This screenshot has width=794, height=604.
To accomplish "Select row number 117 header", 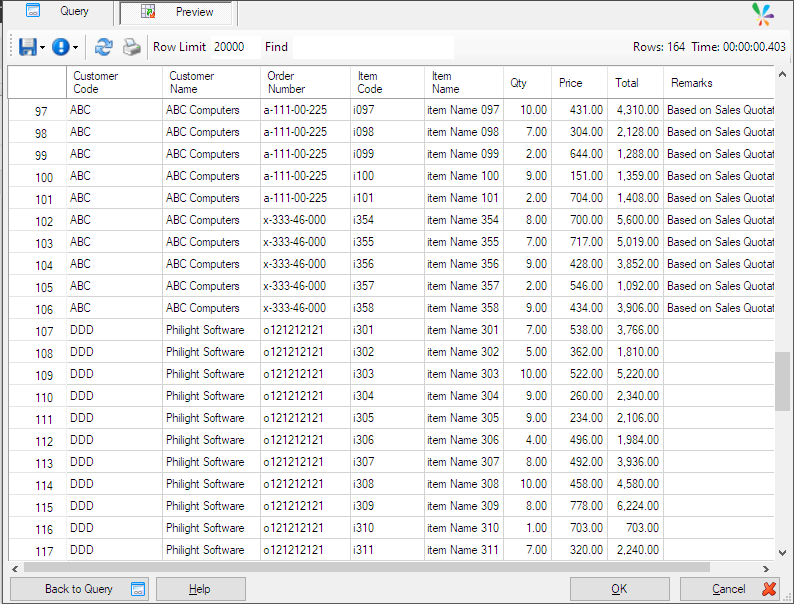I will (37, 550).
